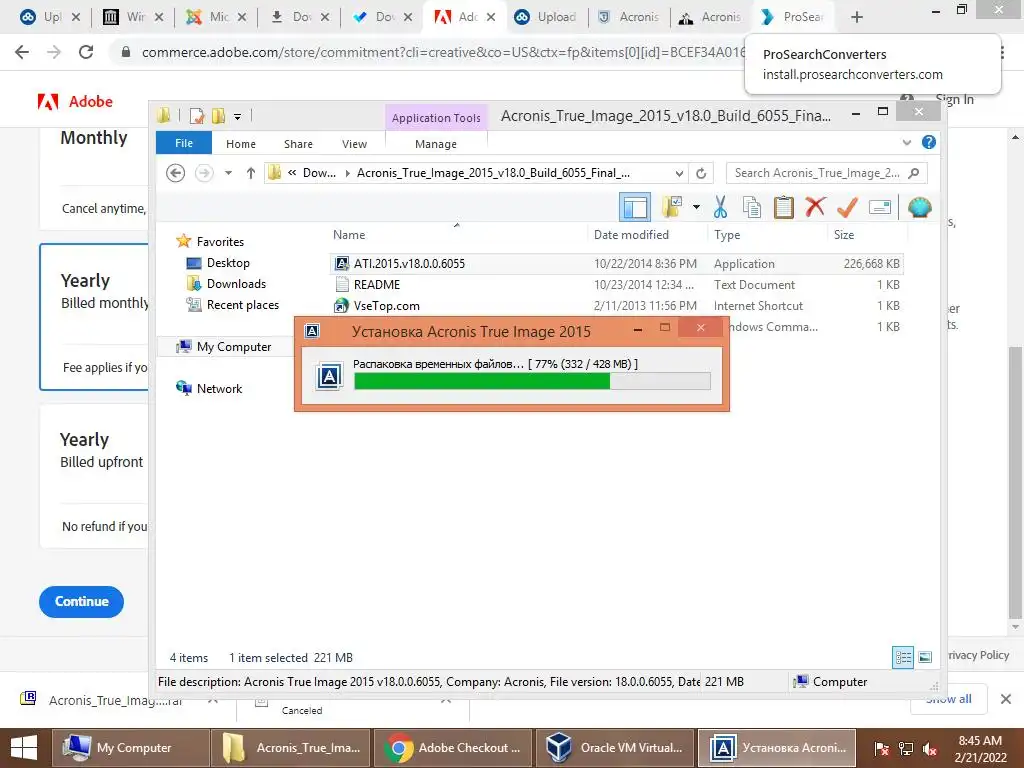This screenshot has height=768, width=1024.
Task: Select the Yearly Billed upfront plan option
Action: coord(94,475)
